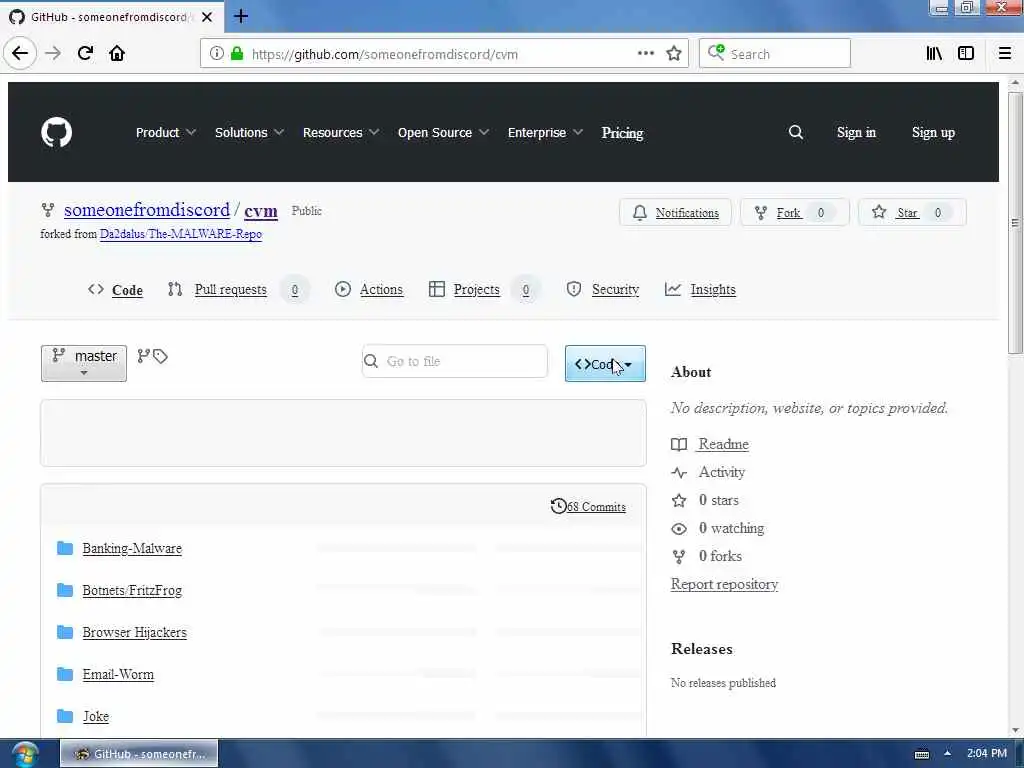1024x768 pixels.
Task: Reload the page with the refresh icon
Action: point(86,53)
